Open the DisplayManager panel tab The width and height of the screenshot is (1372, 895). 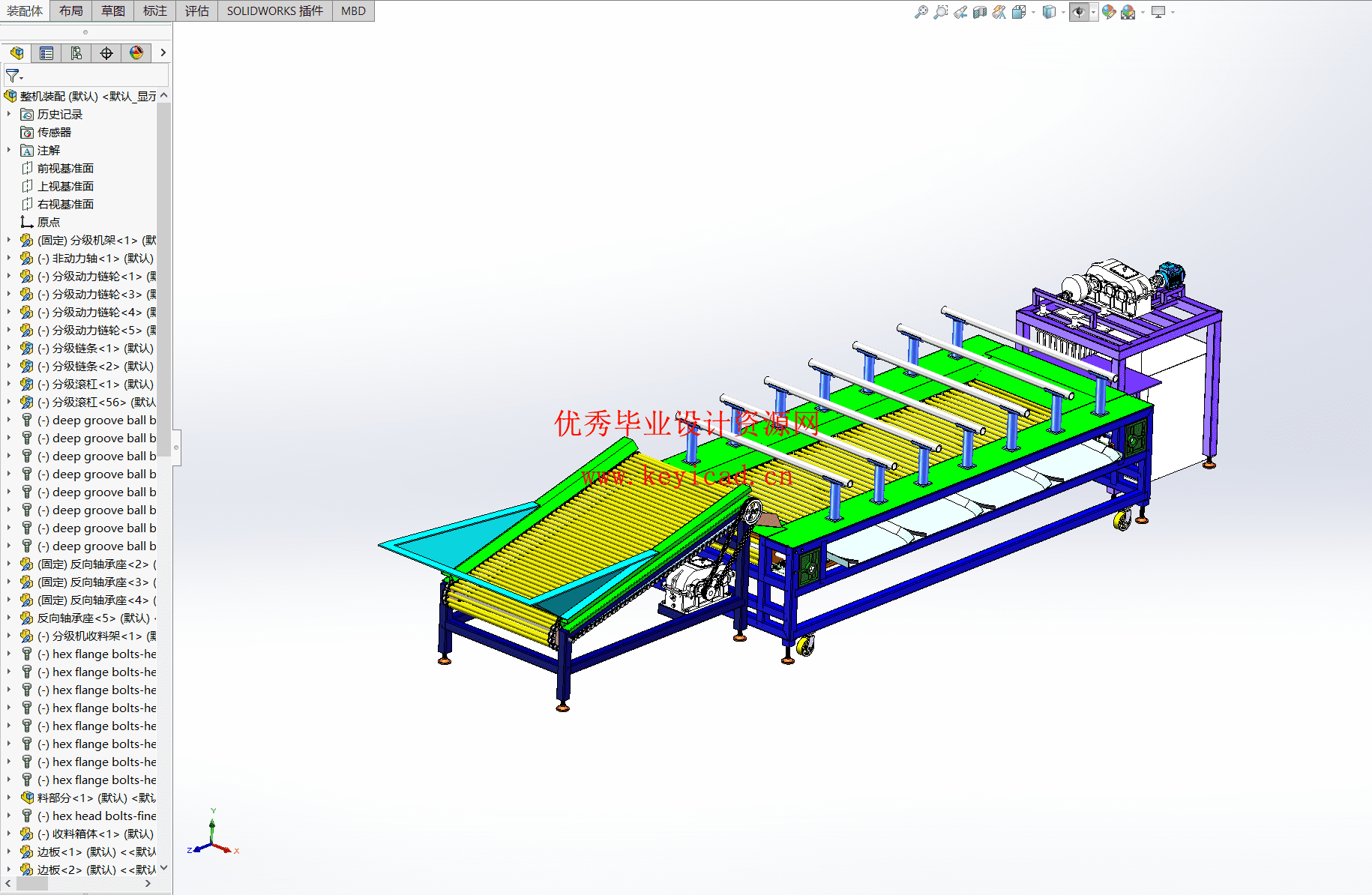coord(136,53)
